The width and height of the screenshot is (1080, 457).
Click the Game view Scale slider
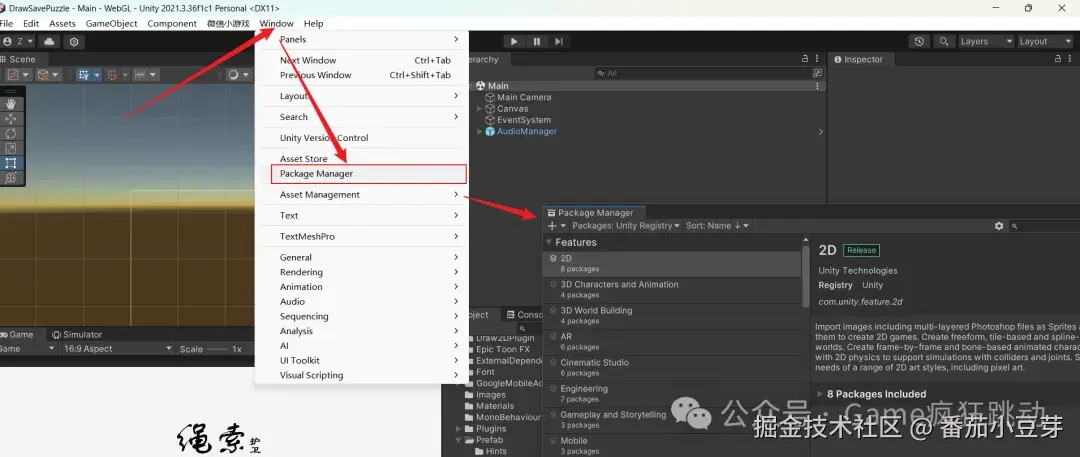[x=217, y=349]
